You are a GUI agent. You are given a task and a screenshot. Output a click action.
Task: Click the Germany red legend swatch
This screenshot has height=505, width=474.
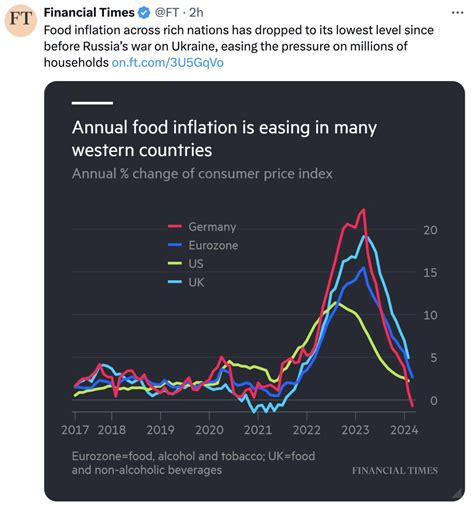click(x=175, y=226)
